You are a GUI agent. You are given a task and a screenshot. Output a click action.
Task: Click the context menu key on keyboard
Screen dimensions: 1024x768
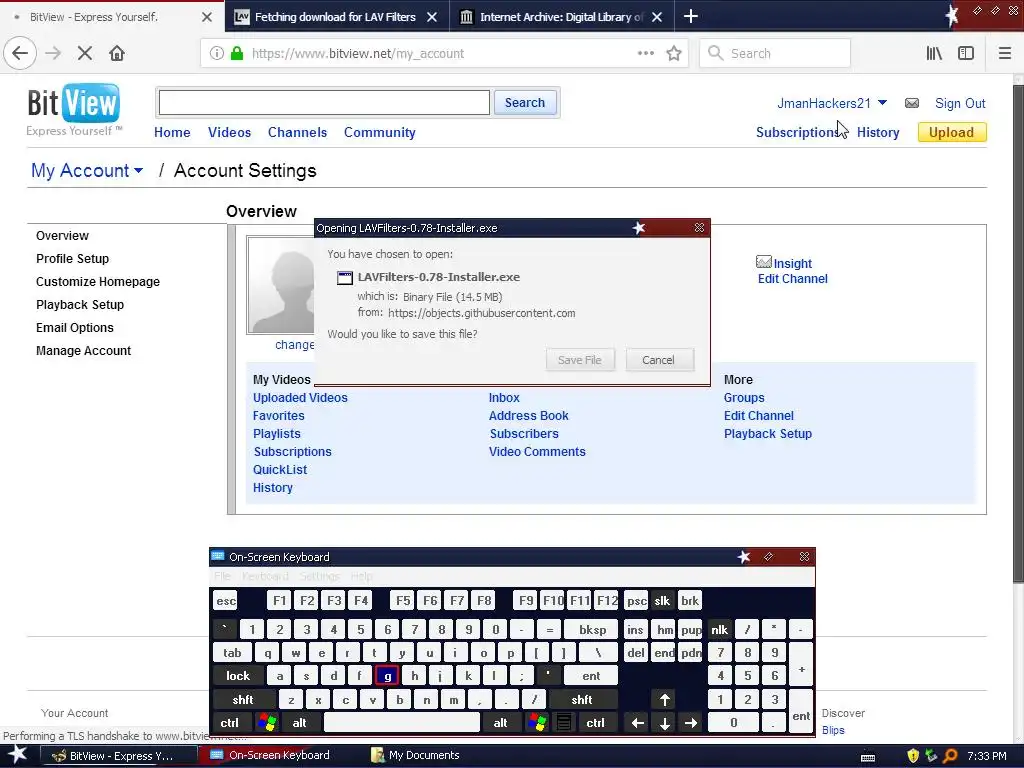pyautogui.click(x=564, y=723)
